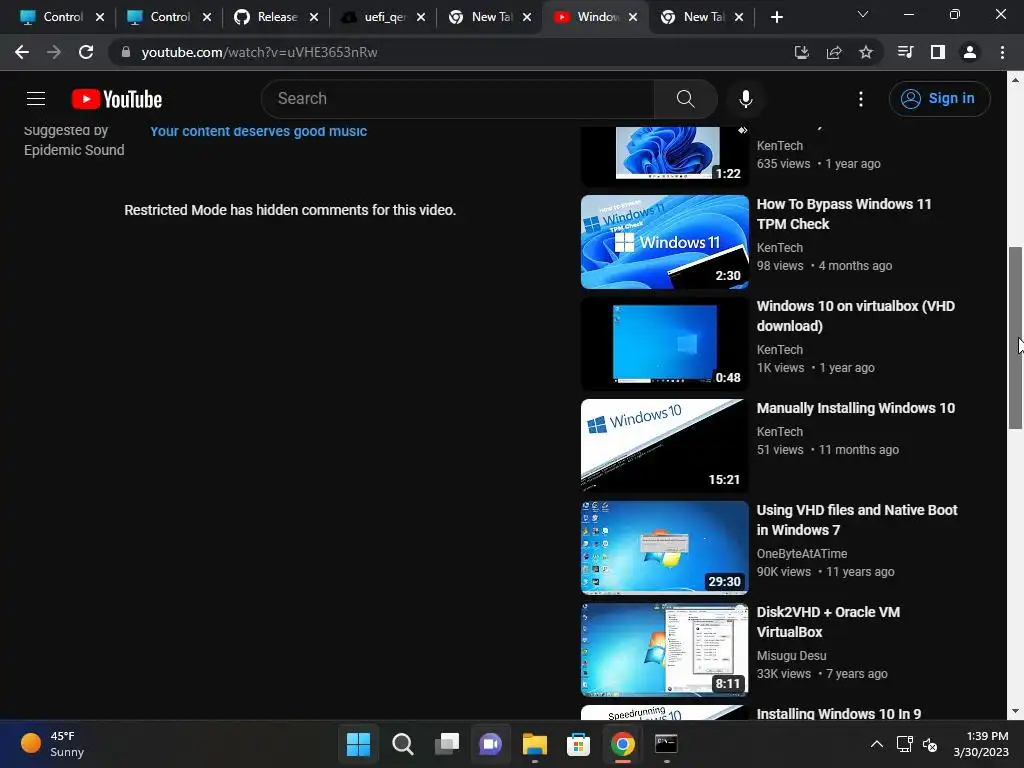Open Task View on the taskbar
Image resolution: width=1024 pixels, height=768 pixels.
(x=447, y=744)
